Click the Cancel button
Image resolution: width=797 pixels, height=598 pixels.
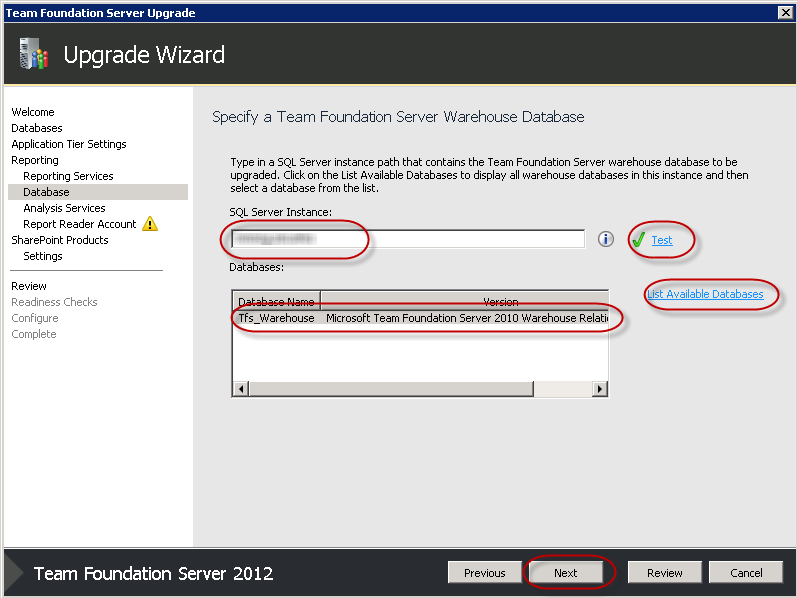[x=746, y=573]
